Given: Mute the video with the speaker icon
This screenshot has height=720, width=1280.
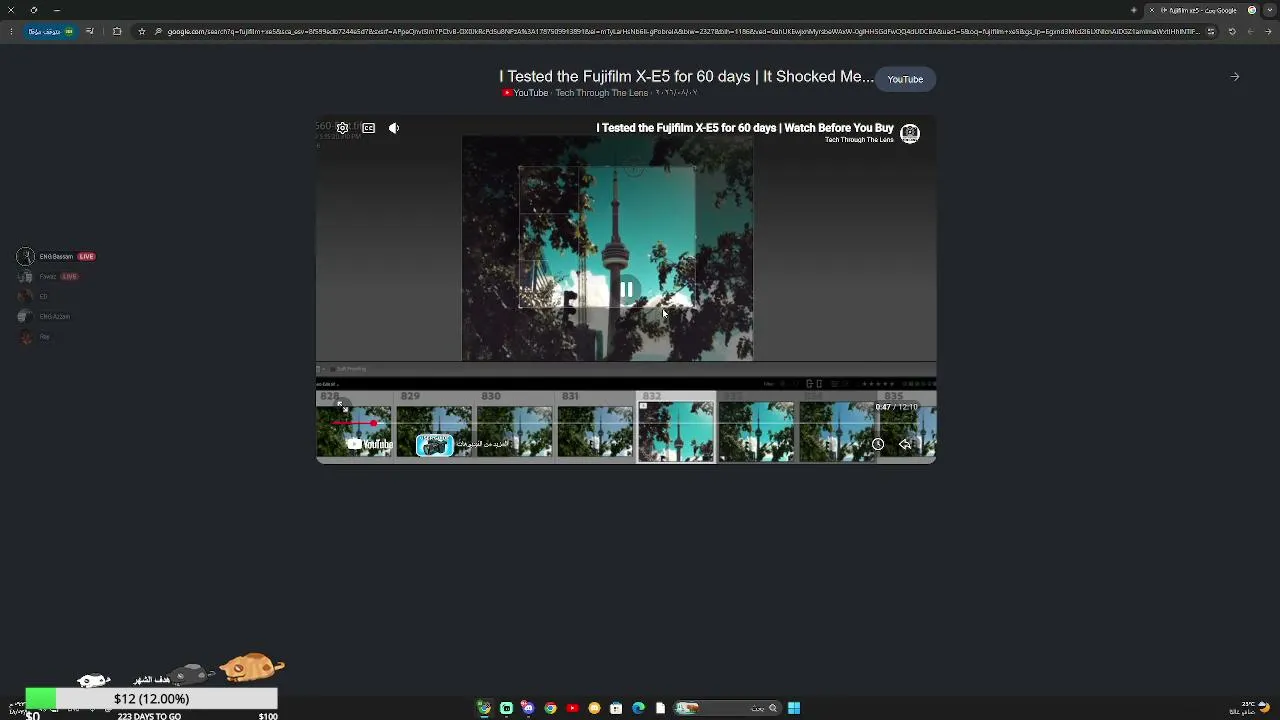Looking at the screenshot, I should tap(394, 128).
